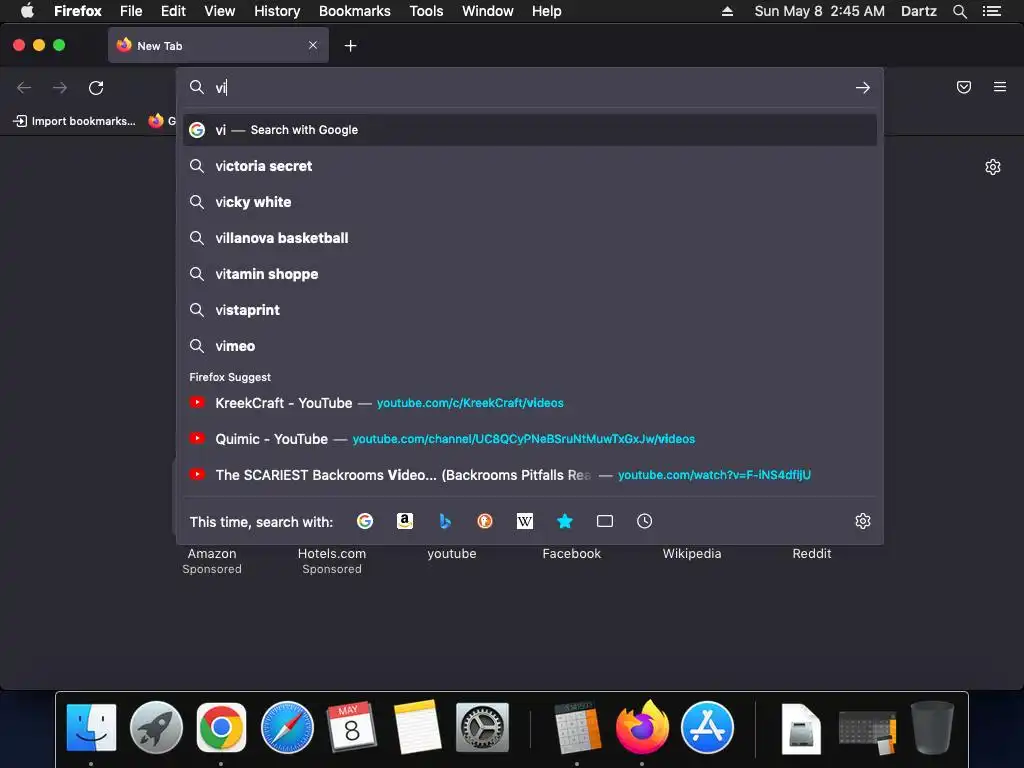Open Firefox application hamburger menu
The width and height of the screenshot is (1024, 768).
point(1000,87)
